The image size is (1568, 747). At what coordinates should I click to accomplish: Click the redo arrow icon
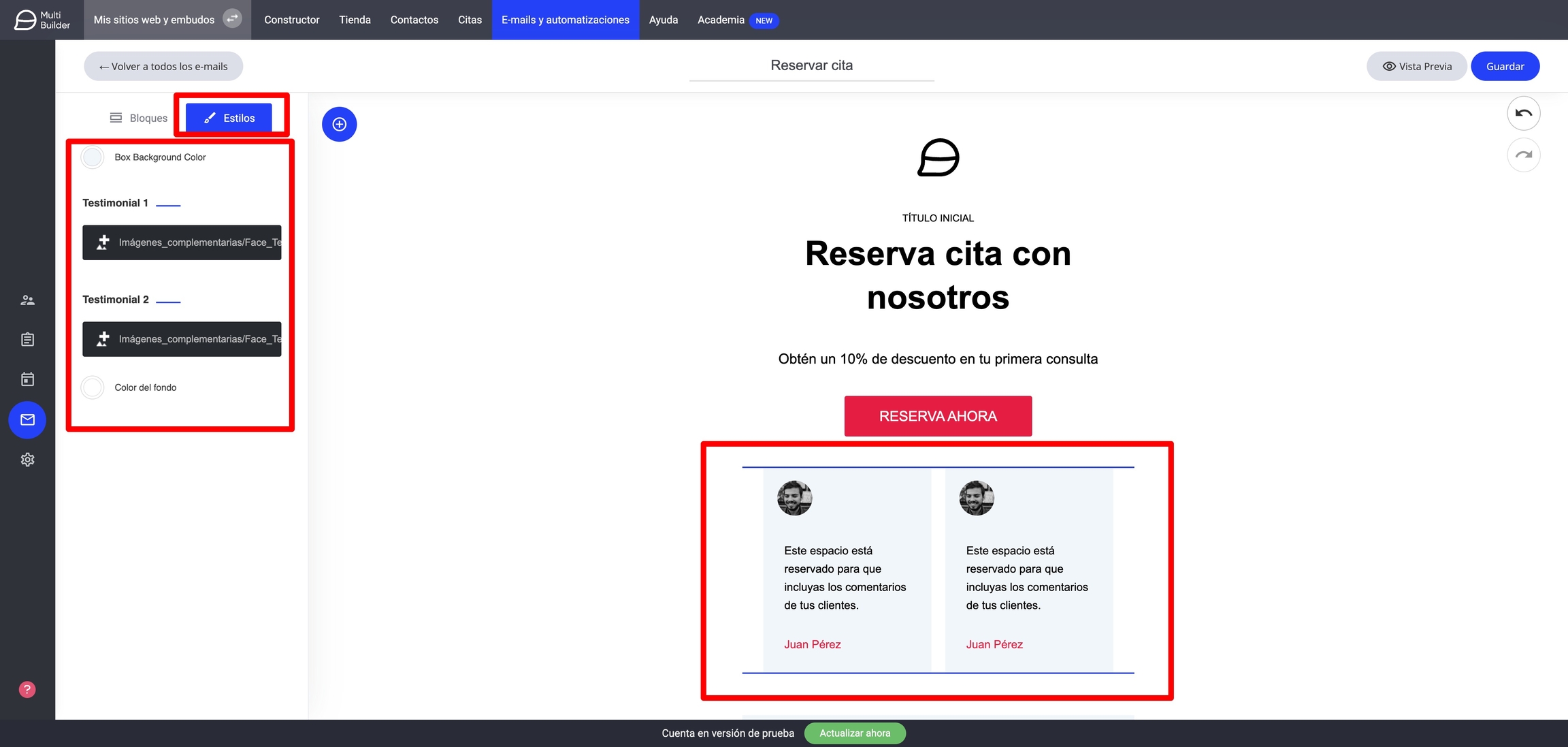point(1523,155)
